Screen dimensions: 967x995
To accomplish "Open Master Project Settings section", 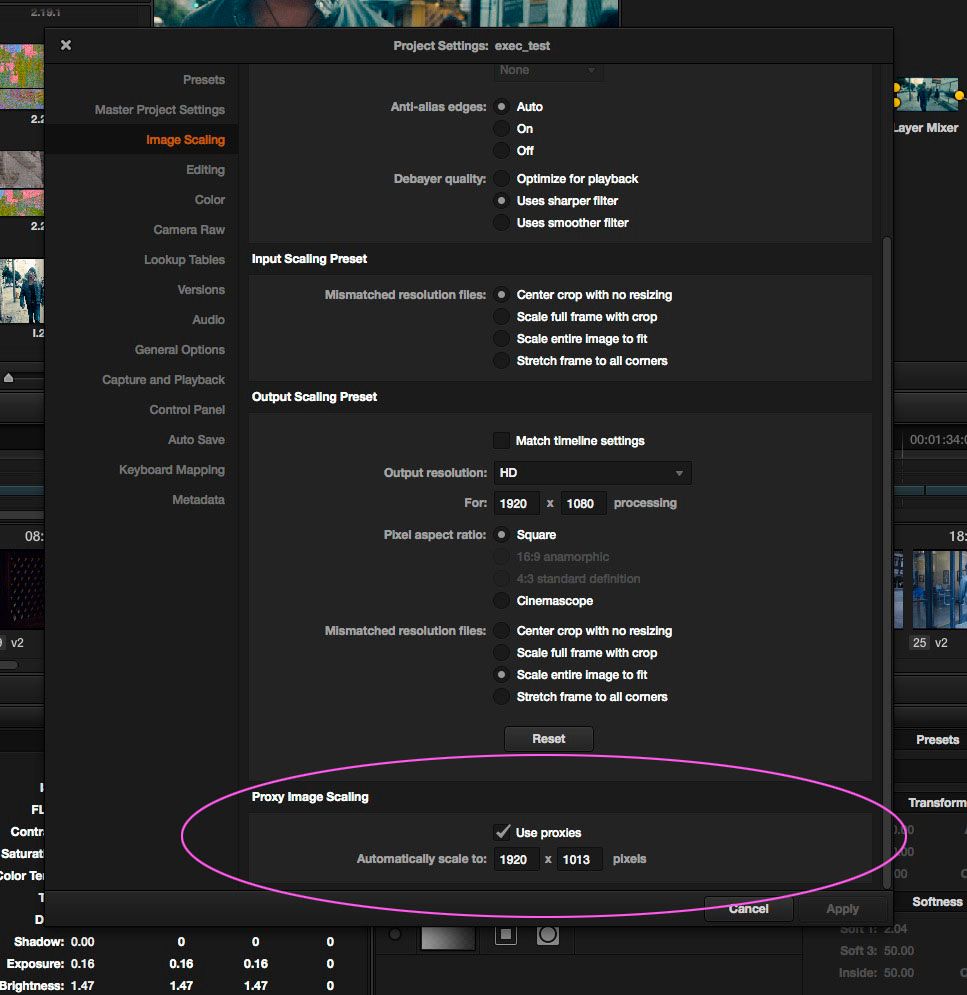I will click(160, 110).
